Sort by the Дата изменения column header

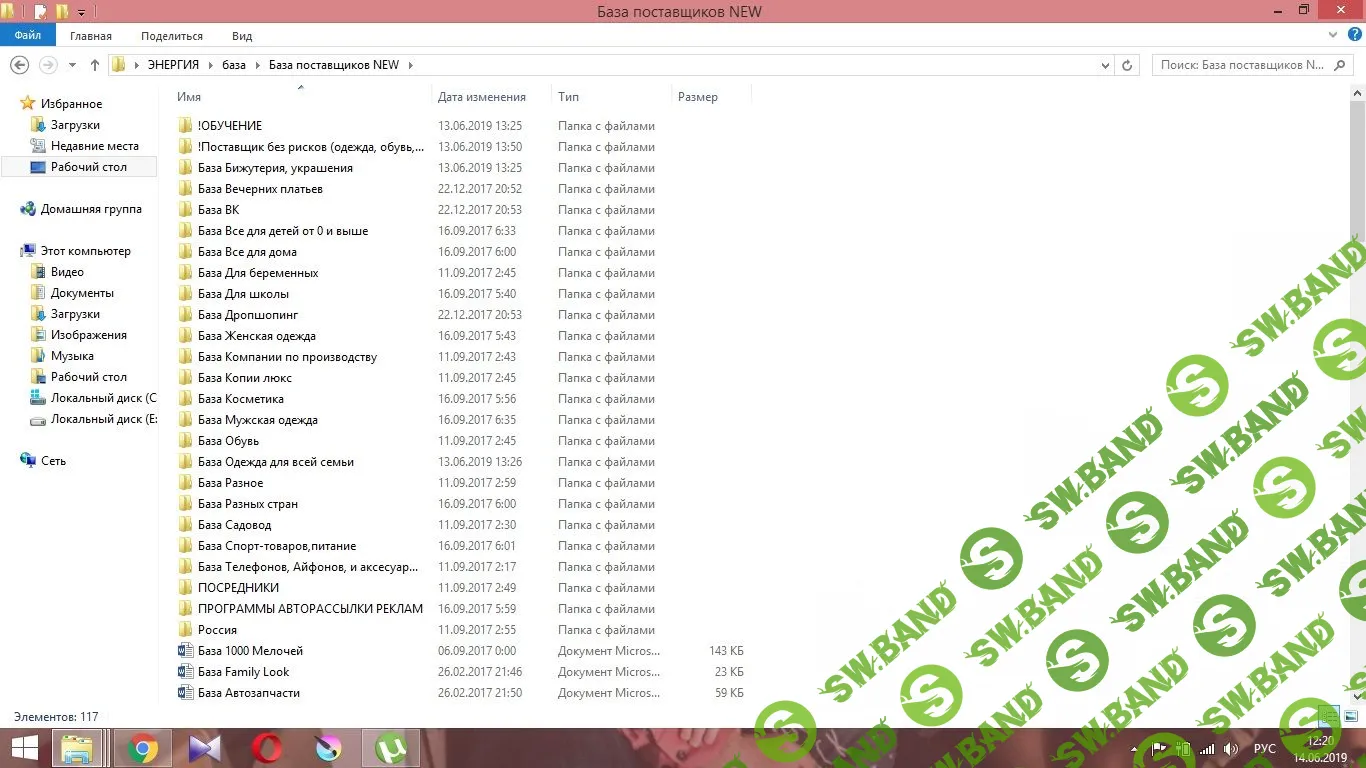[x=482, y=97]
